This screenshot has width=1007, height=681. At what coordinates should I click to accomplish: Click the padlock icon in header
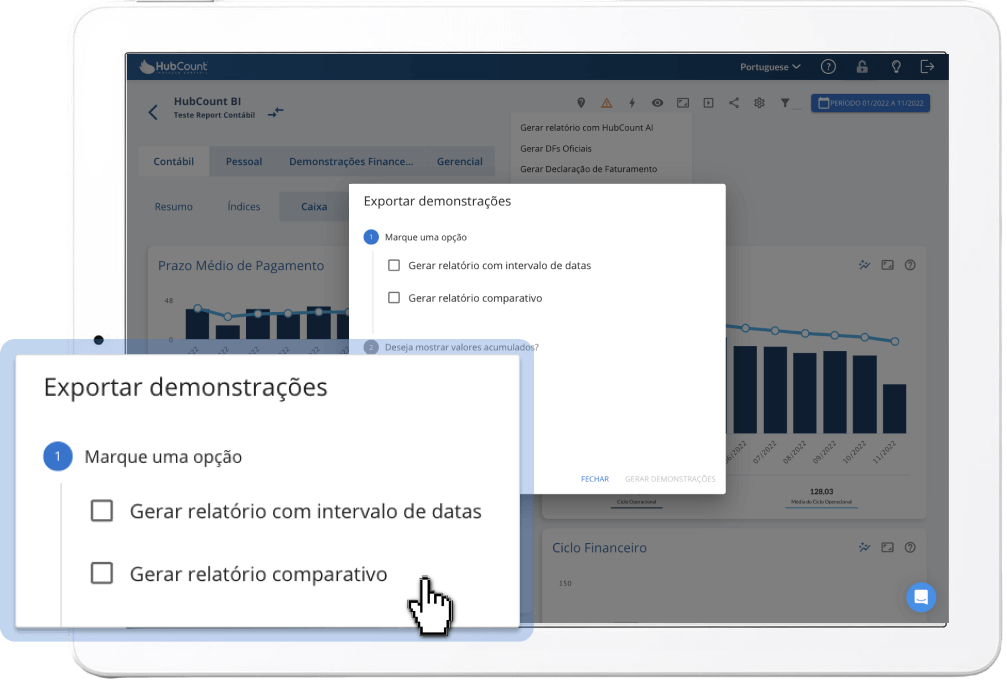tap(862, 66)
